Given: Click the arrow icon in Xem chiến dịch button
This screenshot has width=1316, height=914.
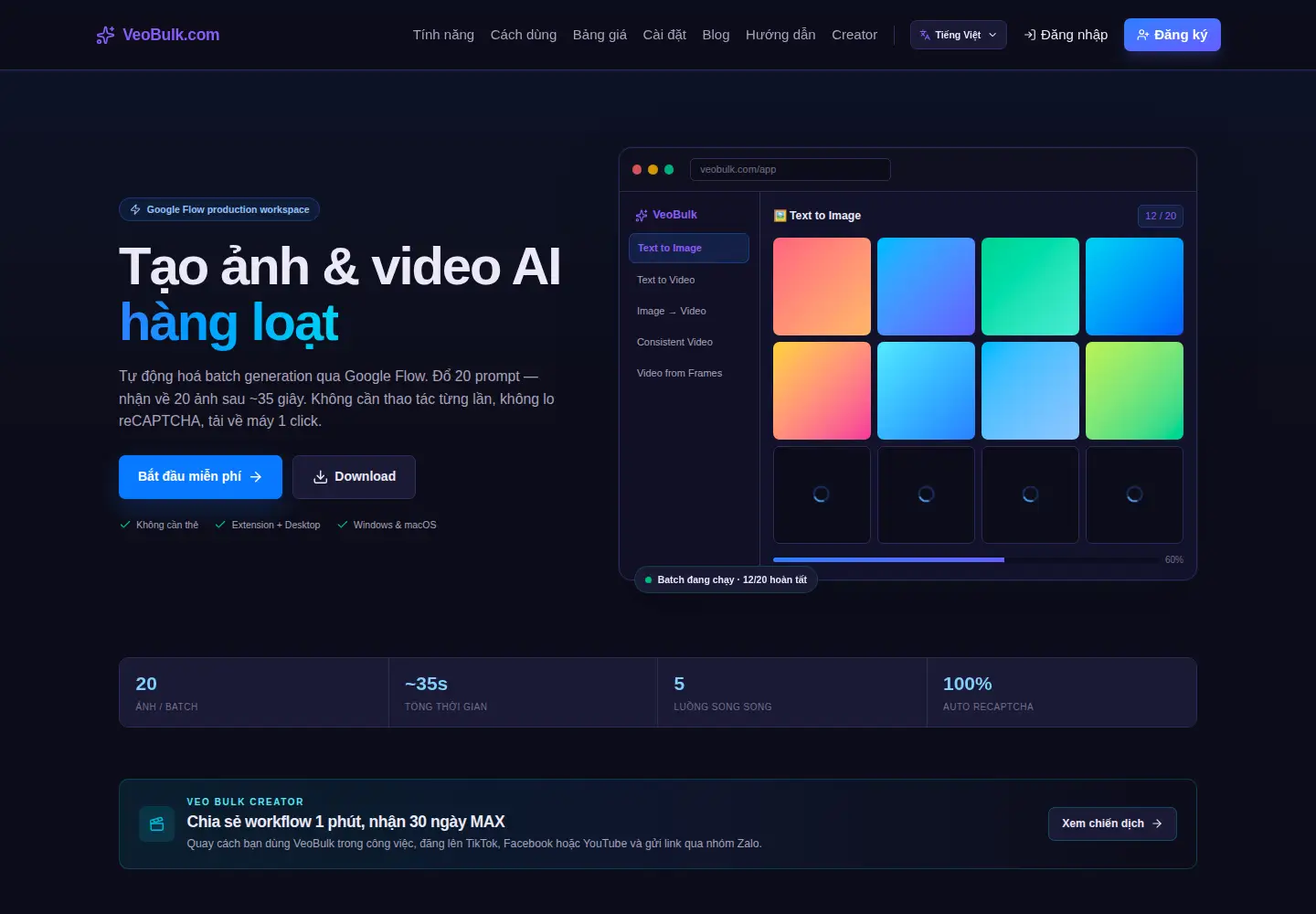Looking at the screenshot, I should pyautogui.click(x=1157, y=824).
